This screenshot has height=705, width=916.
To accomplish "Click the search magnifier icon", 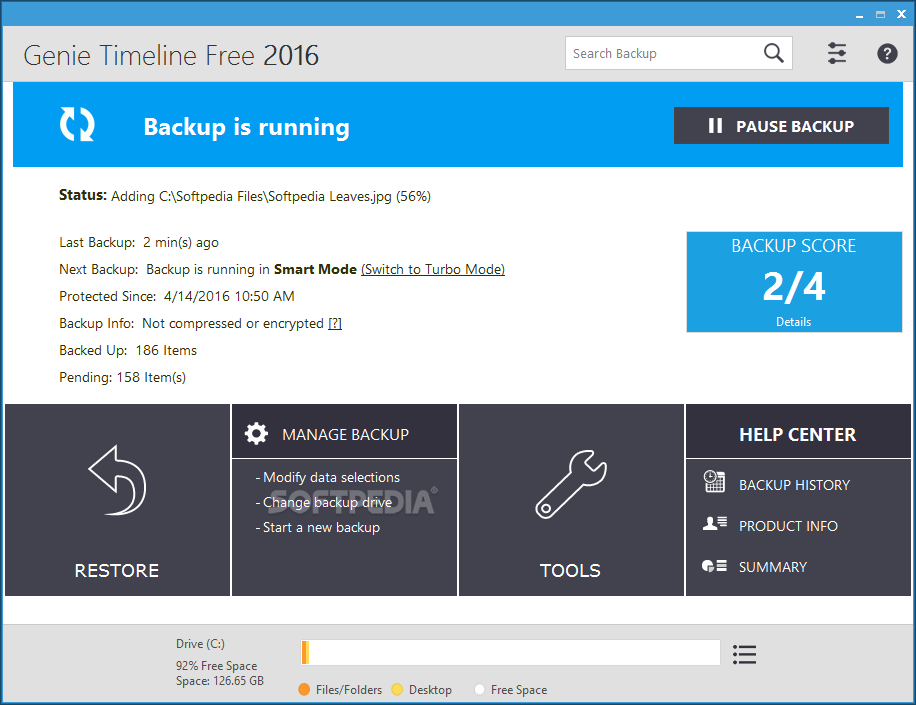I will click(x=773, y=53).
